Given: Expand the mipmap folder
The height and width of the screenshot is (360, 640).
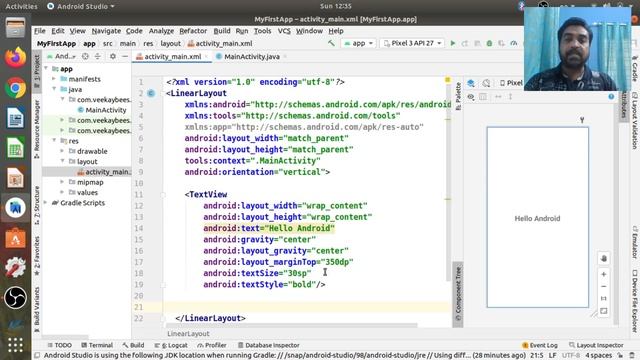Looking at the screenshot, I should (62, 182).
